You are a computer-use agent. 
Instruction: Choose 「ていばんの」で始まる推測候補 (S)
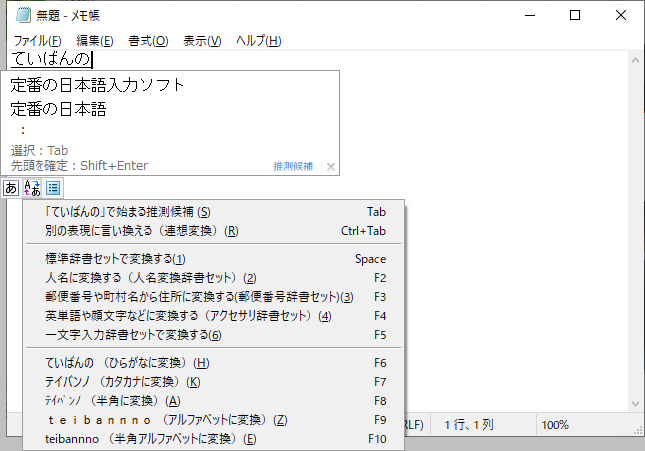[214, 212]
